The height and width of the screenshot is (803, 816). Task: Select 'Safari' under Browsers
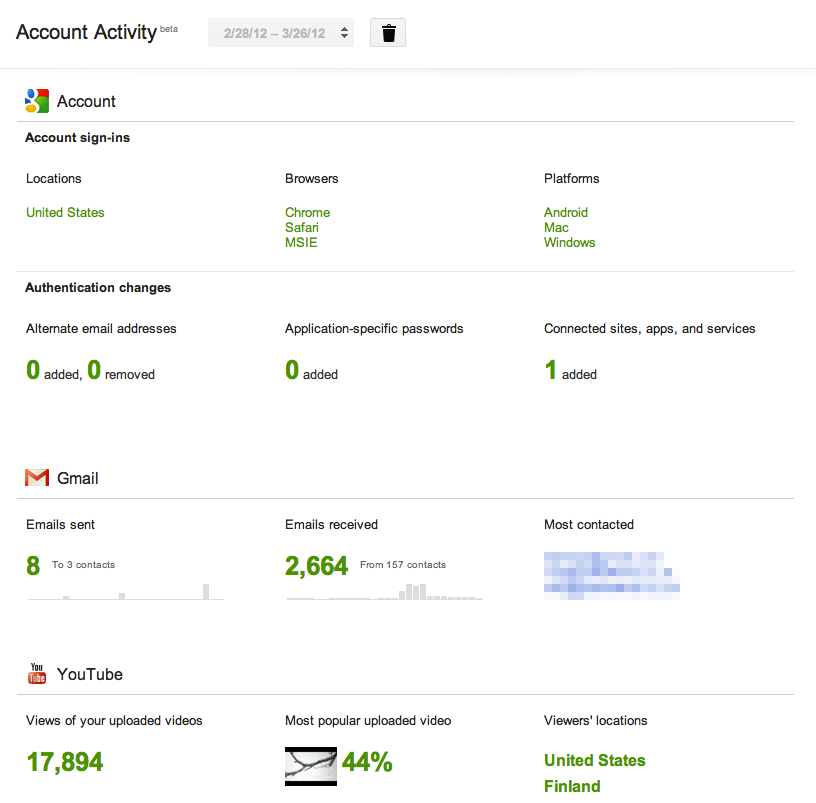[302, 227]
